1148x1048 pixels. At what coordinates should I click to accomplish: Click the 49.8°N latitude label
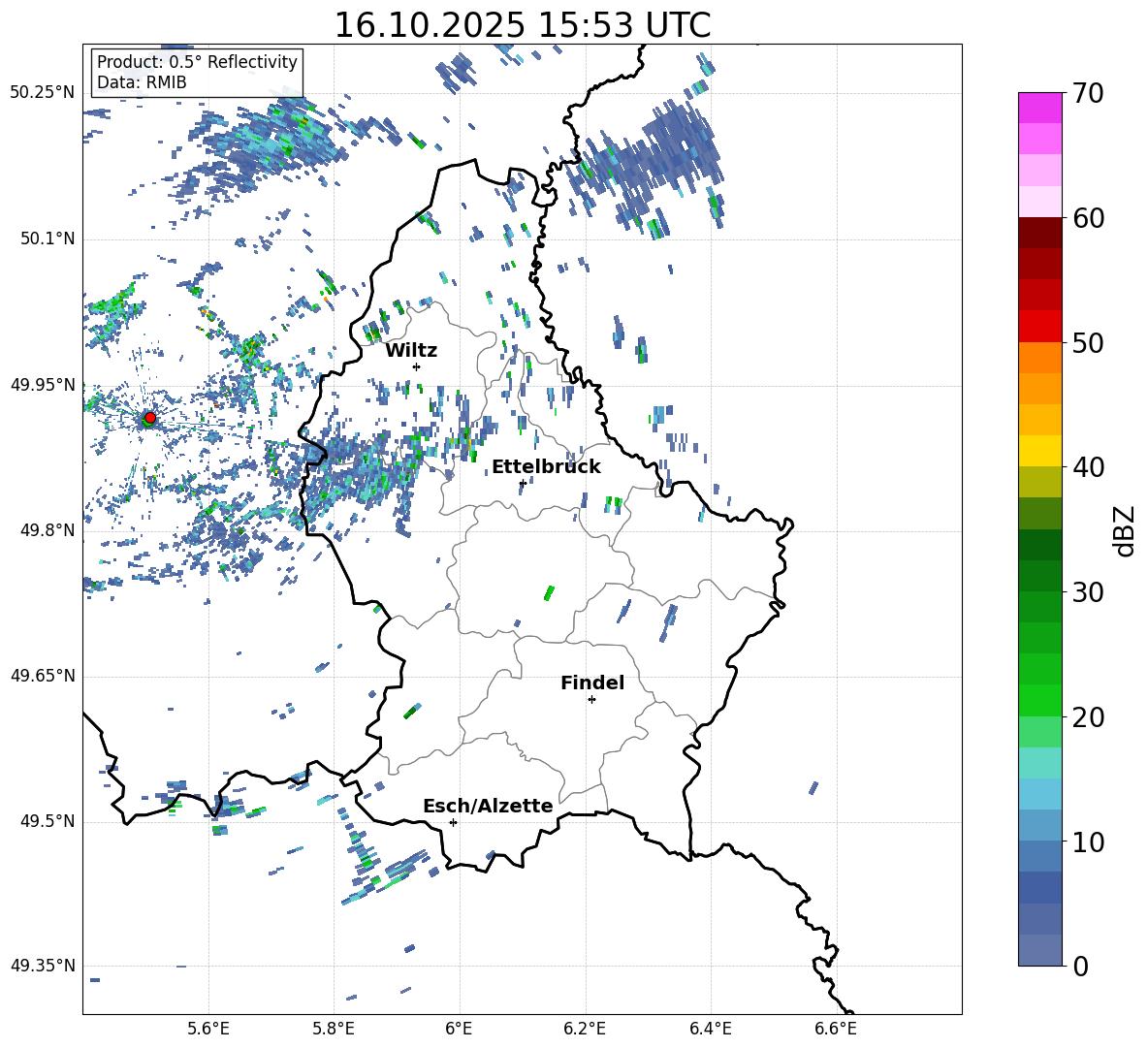click(48, 530)
